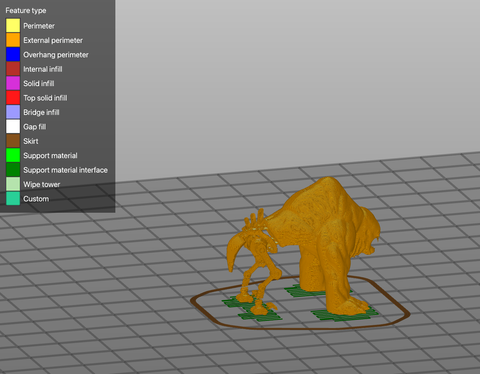Image resolution: width=480 pixels, height=374 pixels.
Task: Click the 'Top solid infill' label
Action: (45, 98)
